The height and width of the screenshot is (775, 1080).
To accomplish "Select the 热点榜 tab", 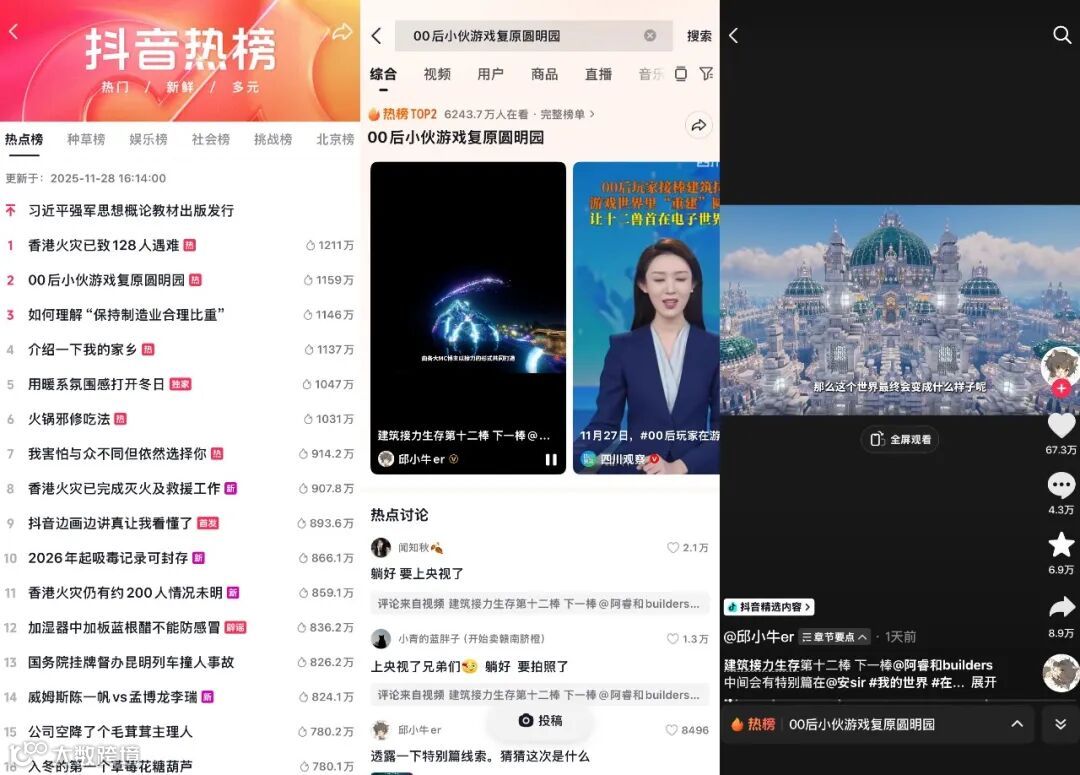I will click(x=24, y=139).
